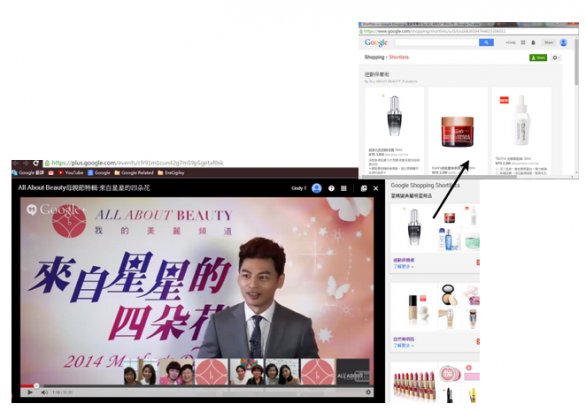Reload the Google+ page
The image size is (586, 411).
pyautogui.click(x=36, y=163)
